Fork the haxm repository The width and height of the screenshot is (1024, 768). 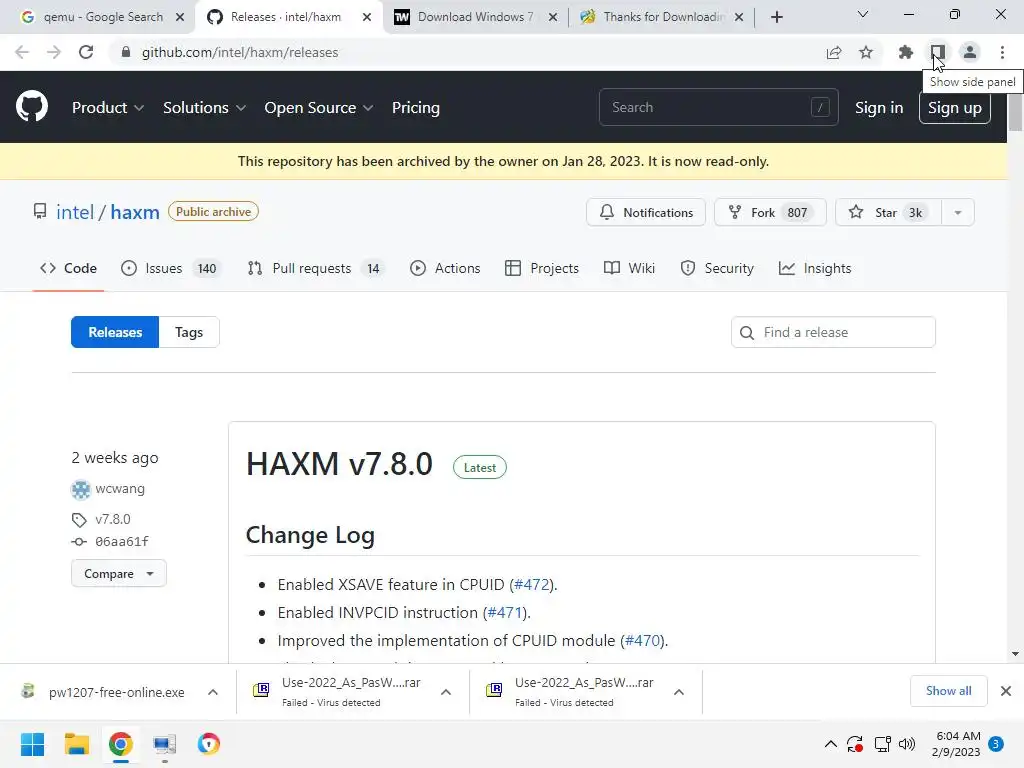[x=770, y=213]
